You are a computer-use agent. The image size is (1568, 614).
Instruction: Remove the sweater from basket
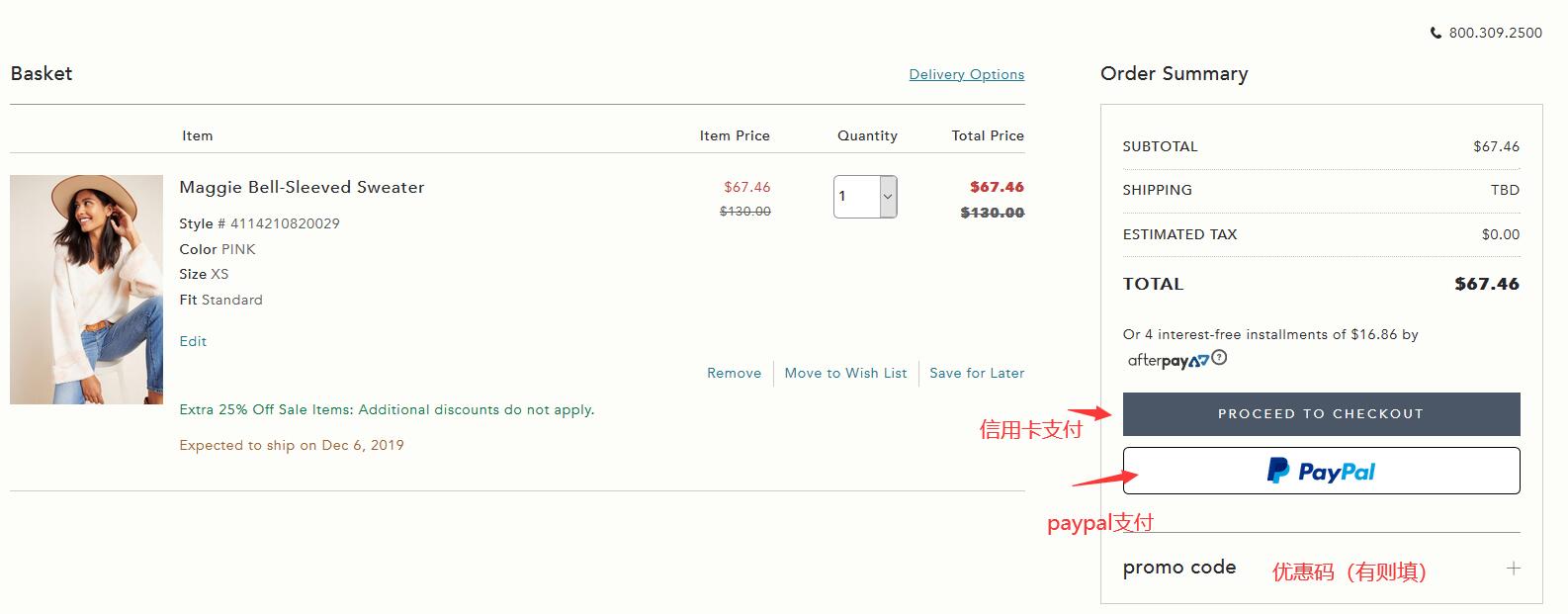[x=734, y=373]
